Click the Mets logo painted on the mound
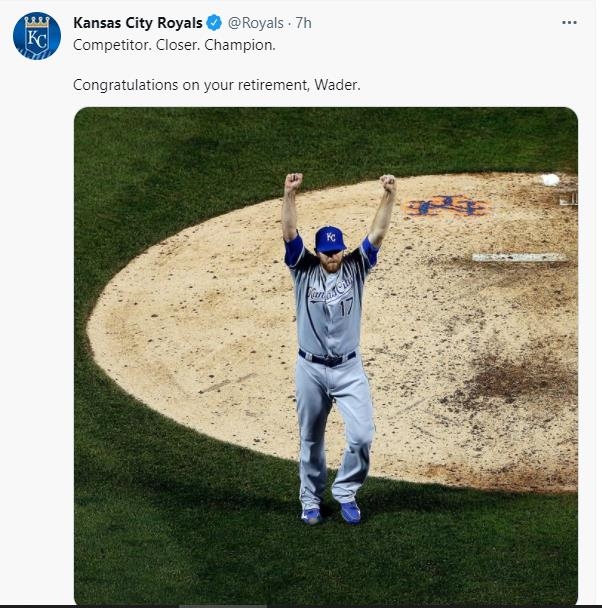The image size is (602, 608). click(446, 206)
